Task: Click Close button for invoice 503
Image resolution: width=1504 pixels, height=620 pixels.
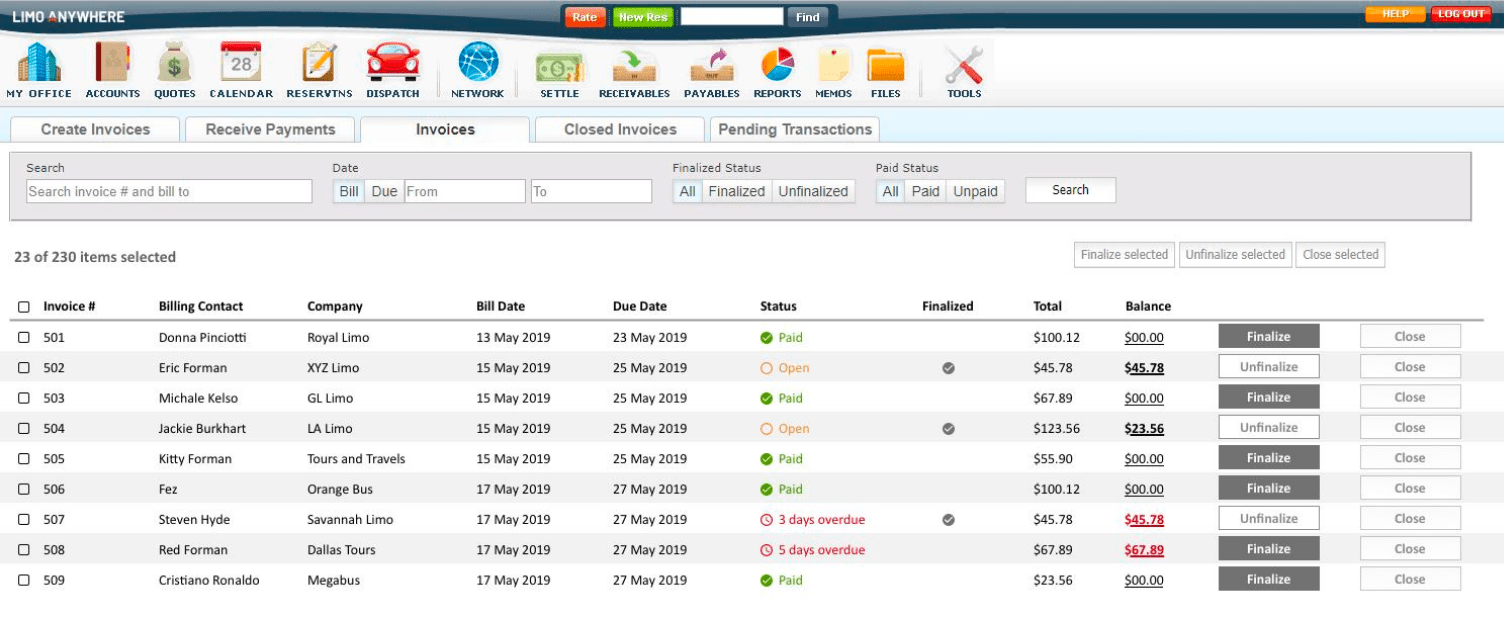Action: click(1410, 397)
